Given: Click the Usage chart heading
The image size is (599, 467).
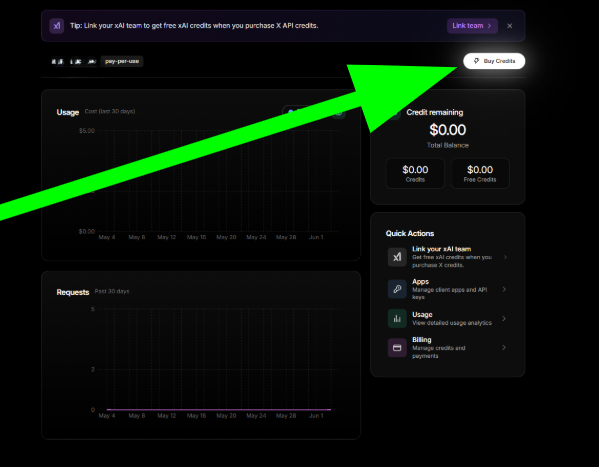Looking at the screenshot, I should pos(68,112).
